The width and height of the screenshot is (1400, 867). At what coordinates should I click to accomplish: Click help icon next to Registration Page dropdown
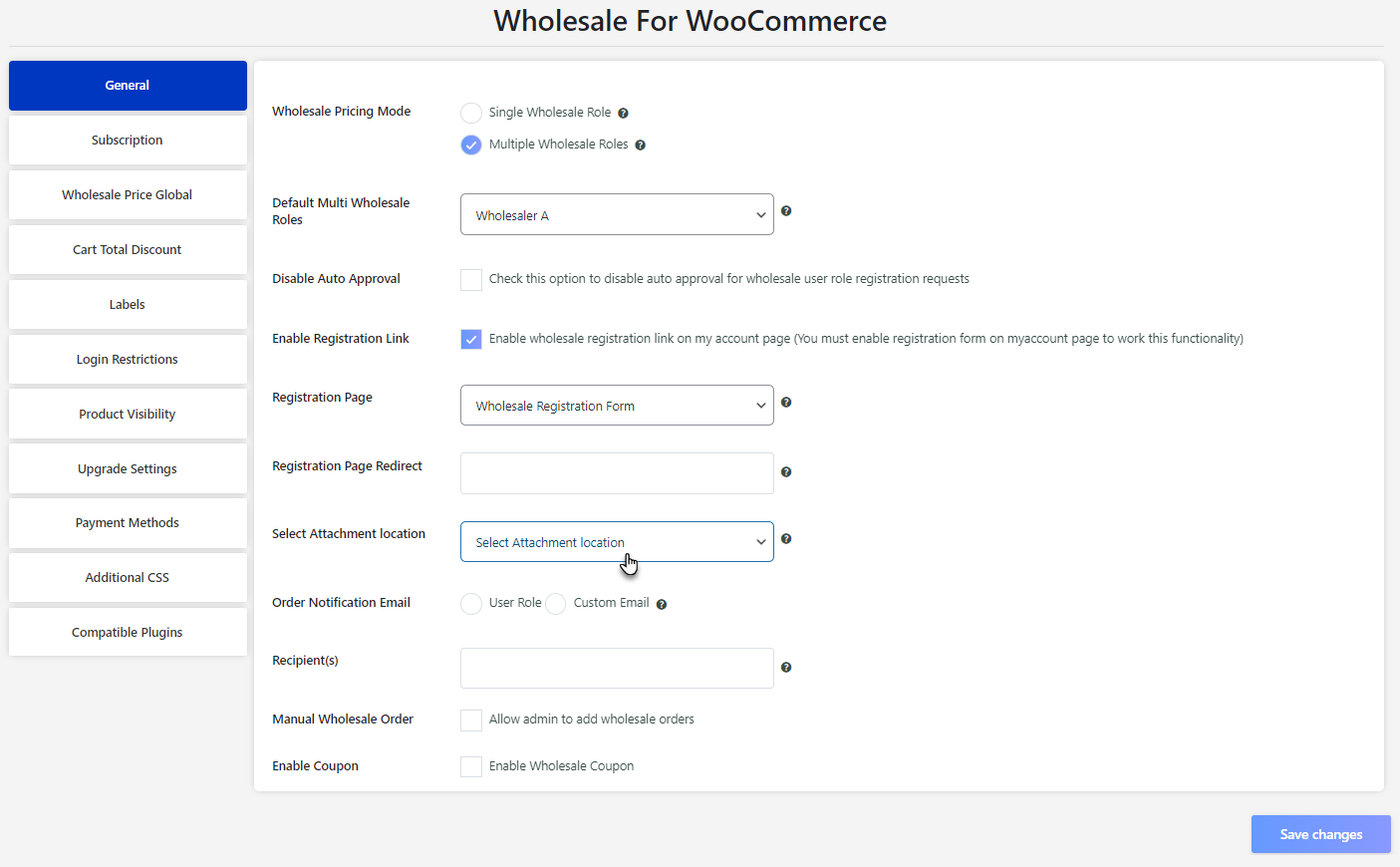point(786,403)
